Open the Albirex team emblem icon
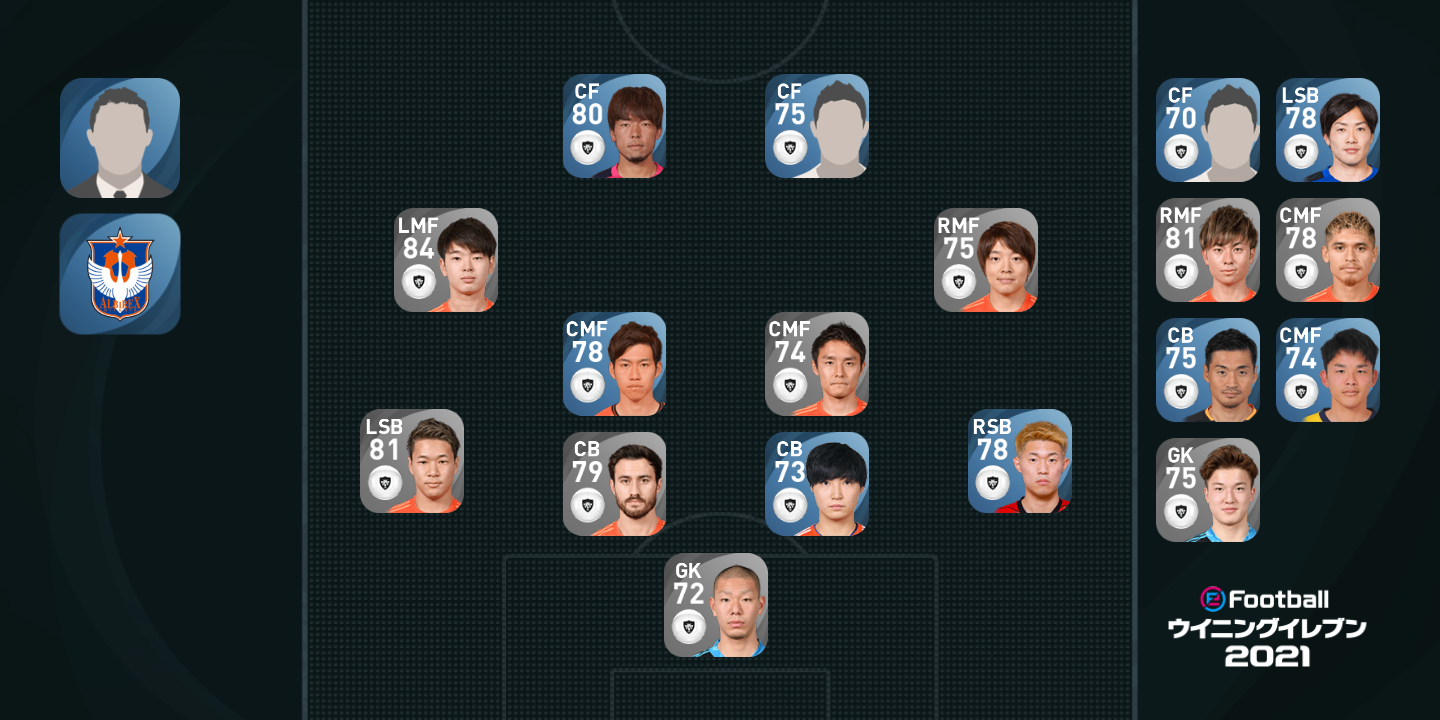The width and height of the screenshot is (1440, 720). pyautogui.click(x=120, y=274)
